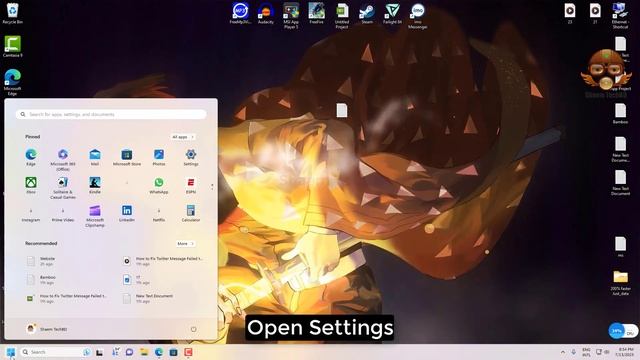This screenshot has height=360, width=640.
Task: Launch LinkedIn from pinned apps
Action: 127,213
